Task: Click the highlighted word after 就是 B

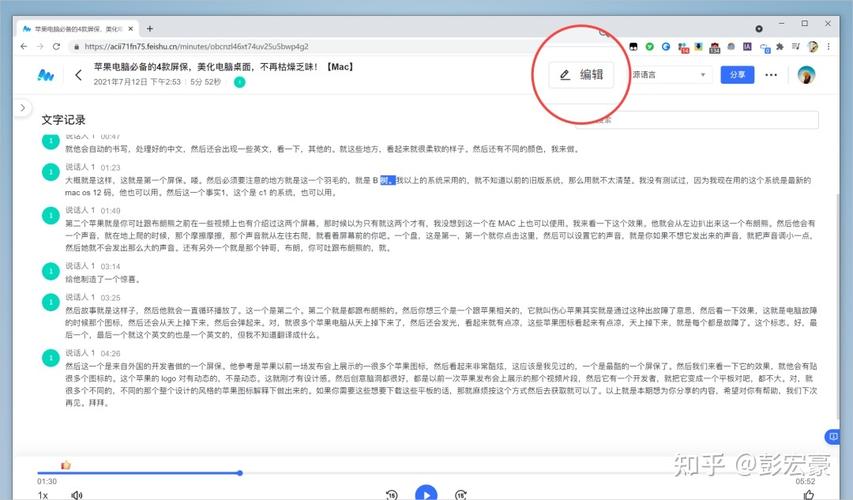Action: tap(387, 180)
